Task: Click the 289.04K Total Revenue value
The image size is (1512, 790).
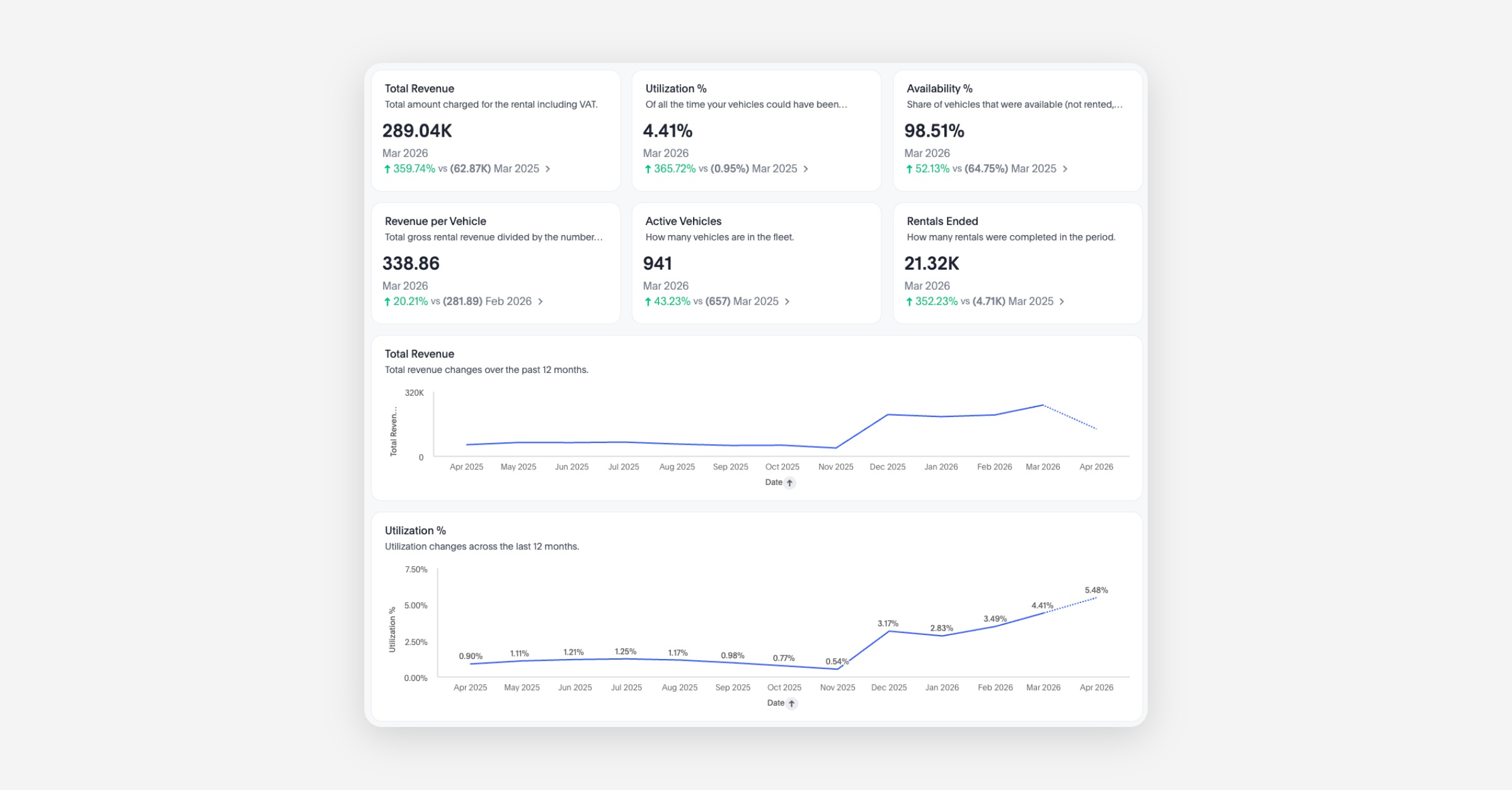Action: 417,131
